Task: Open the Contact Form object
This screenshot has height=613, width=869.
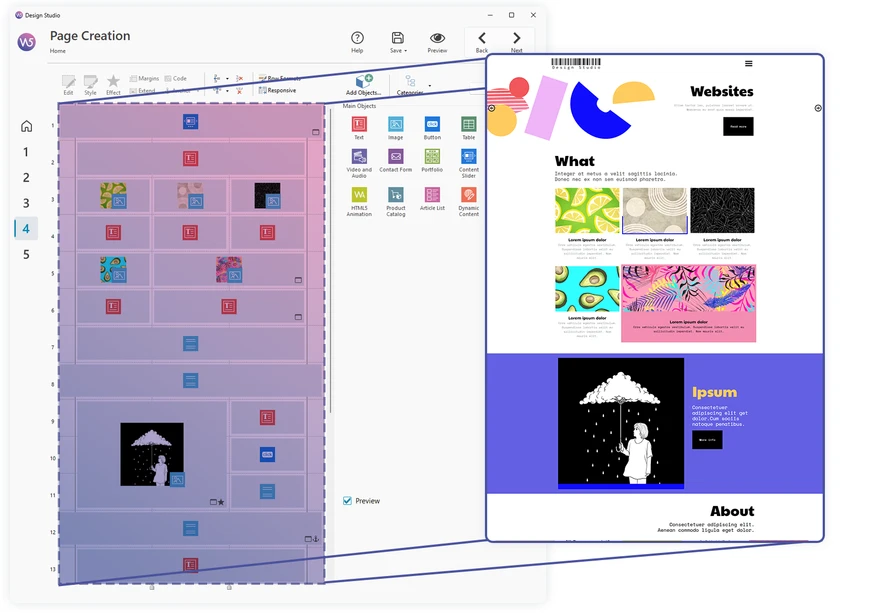Action: 395,156
